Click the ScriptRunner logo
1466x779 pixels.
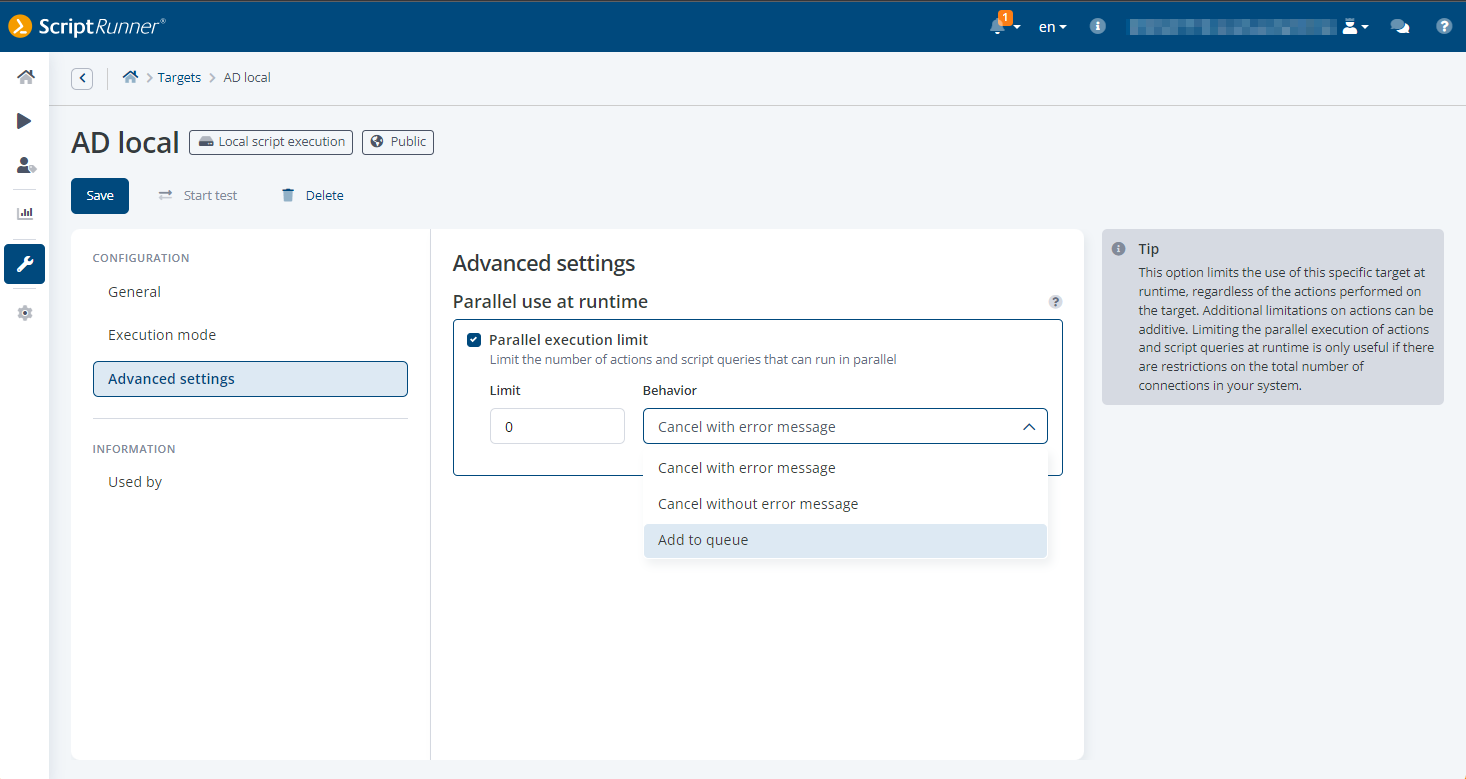[x=87, y=27]
